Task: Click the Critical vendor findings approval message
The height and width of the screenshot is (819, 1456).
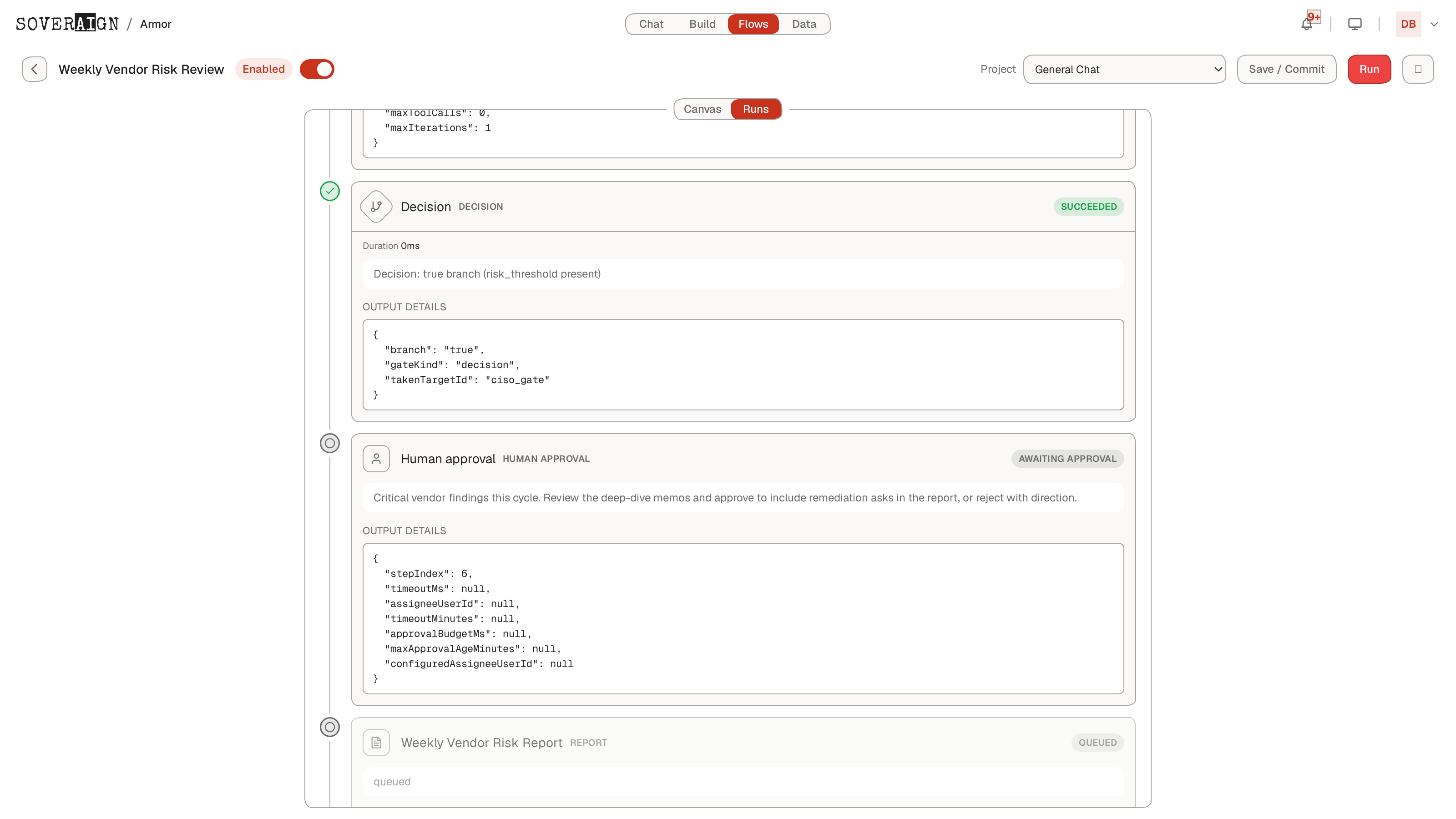Action: click(x=725, y=498)
